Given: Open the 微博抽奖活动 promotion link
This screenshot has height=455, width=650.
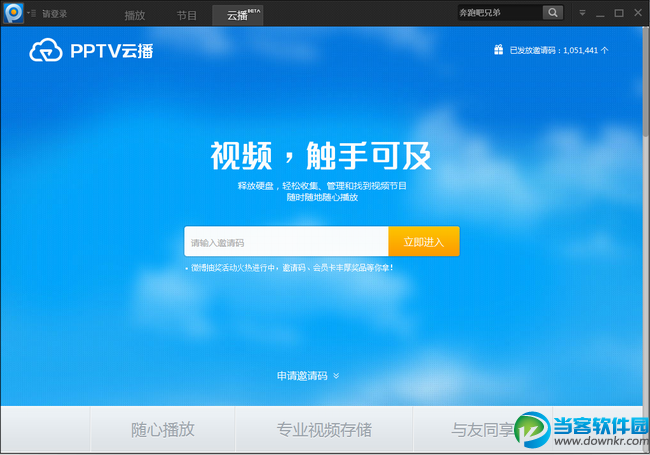Looking at the screenshot, I should (x=292, y=268).
